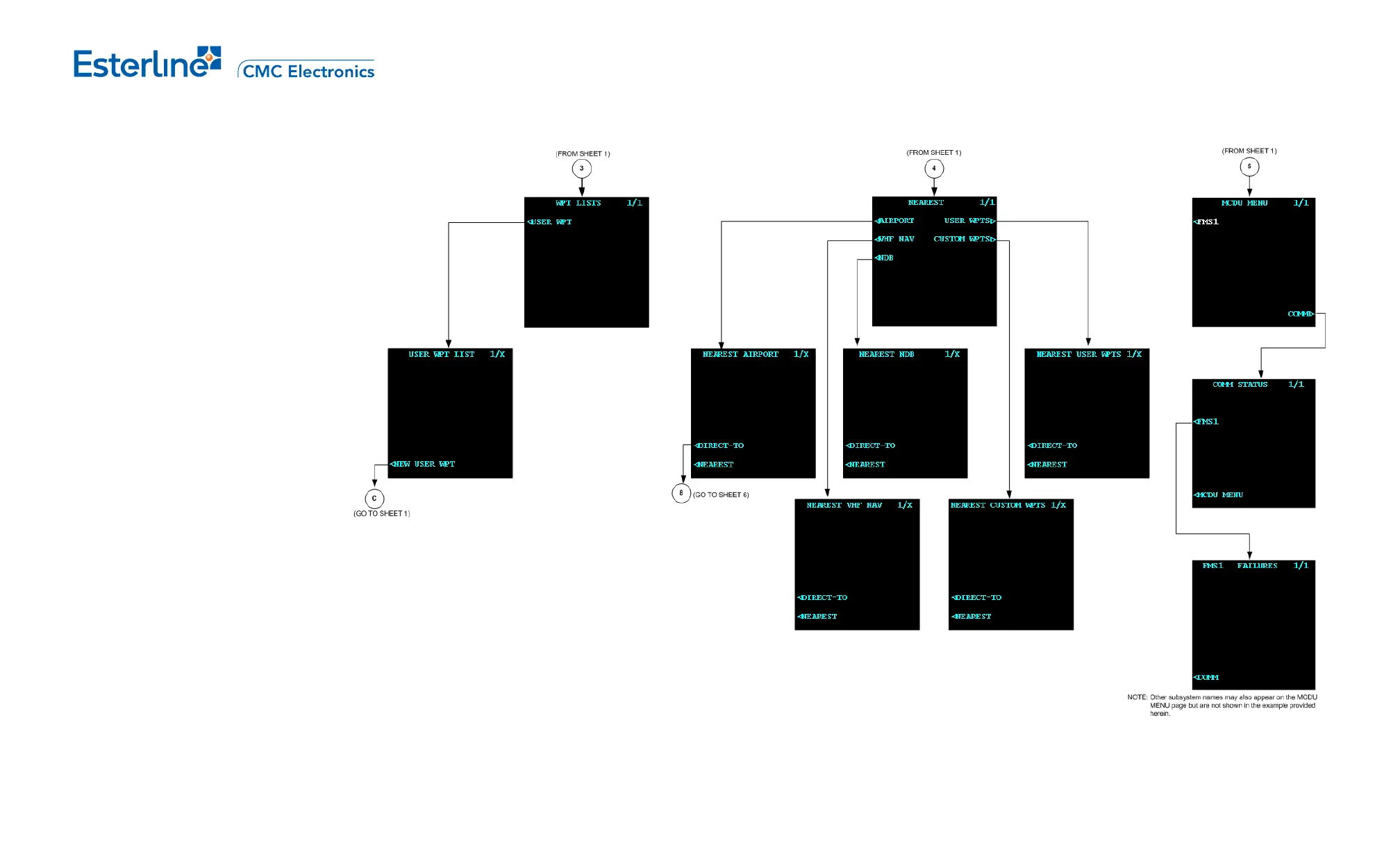Click the circled 3 sheet connector
The width and height of the screenshot is (1400, 850).
pyautogui.click(x=581, y=168)
